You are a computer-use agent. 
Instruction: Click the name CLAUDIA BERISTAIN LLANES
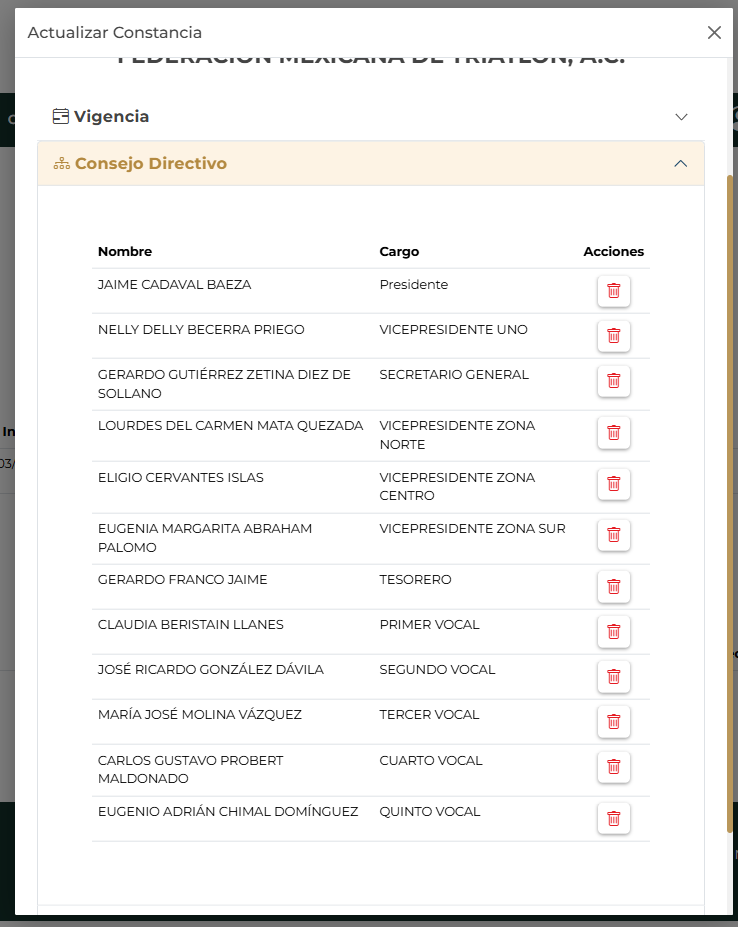(x=191, y=624)
